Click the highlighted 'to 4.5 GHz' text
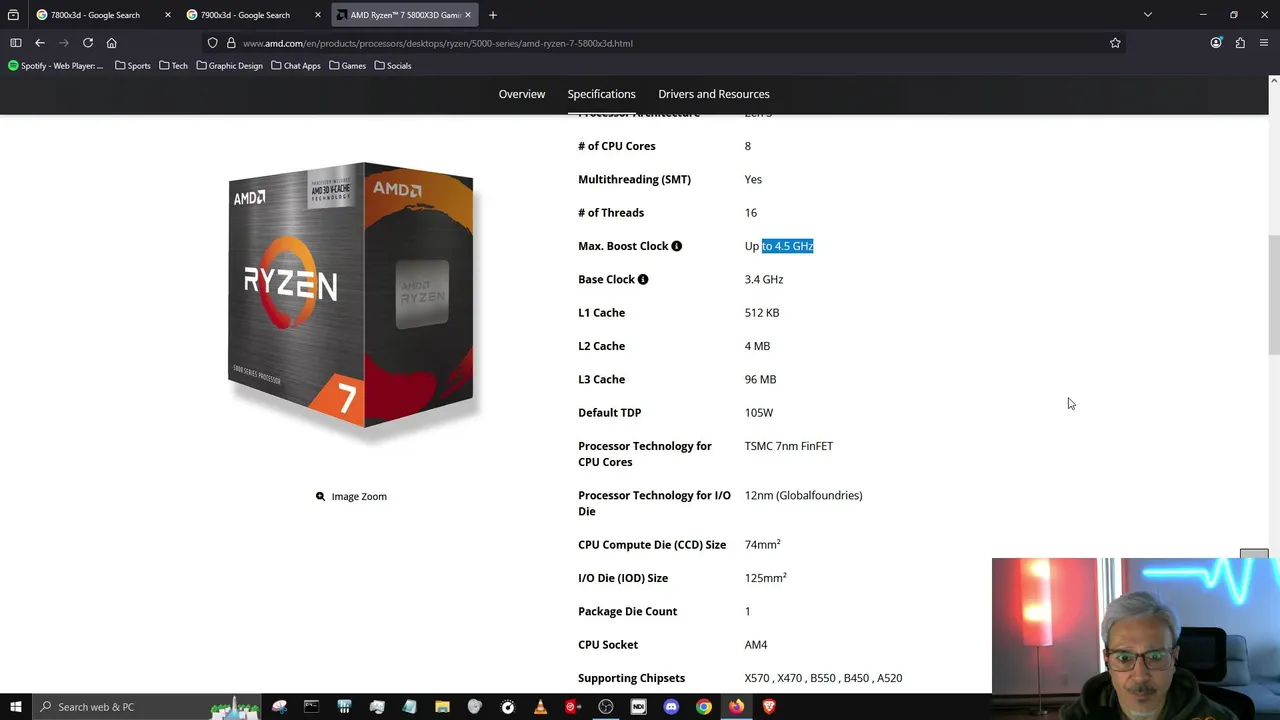Image resolution: width=1280 pixels, height=720 pixels. pyautogui.click(x=788, y=246)
